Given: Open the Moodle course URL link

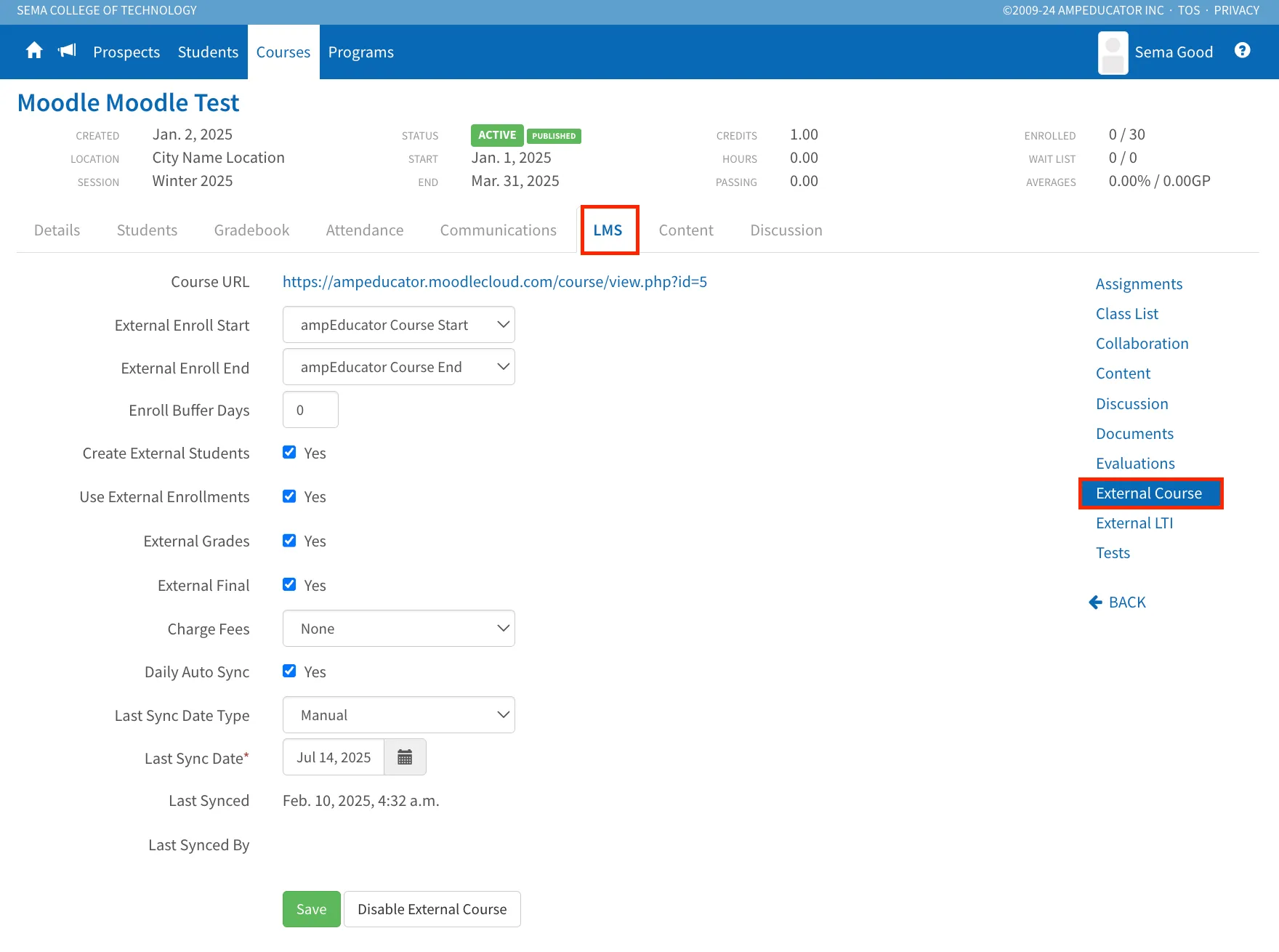Looking at the screenshot, I should click(x=495, y=282).
